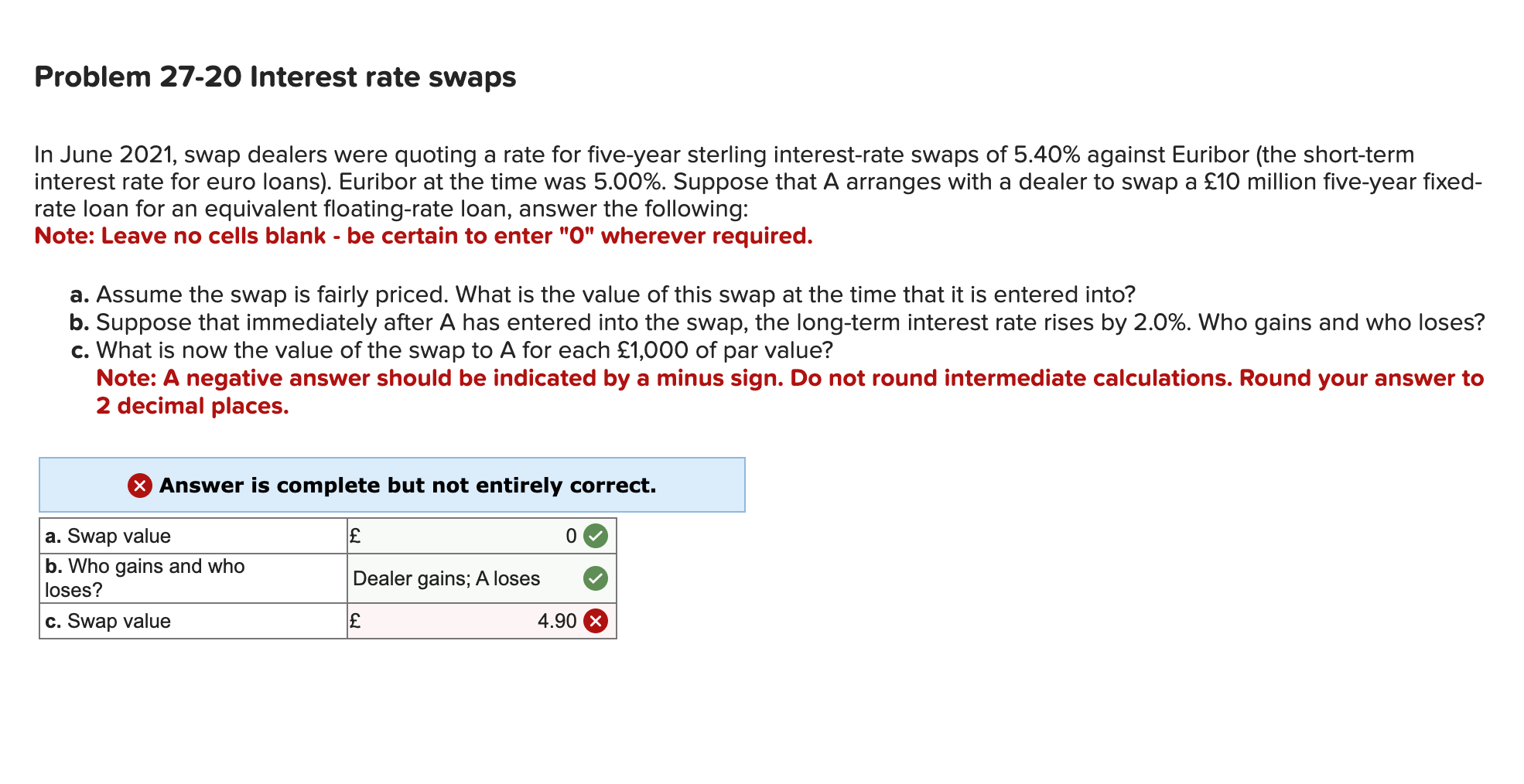Click the row label 'c. Swap value'
The height and width of the screenshot is (784, 1524).
click(108, 620)
